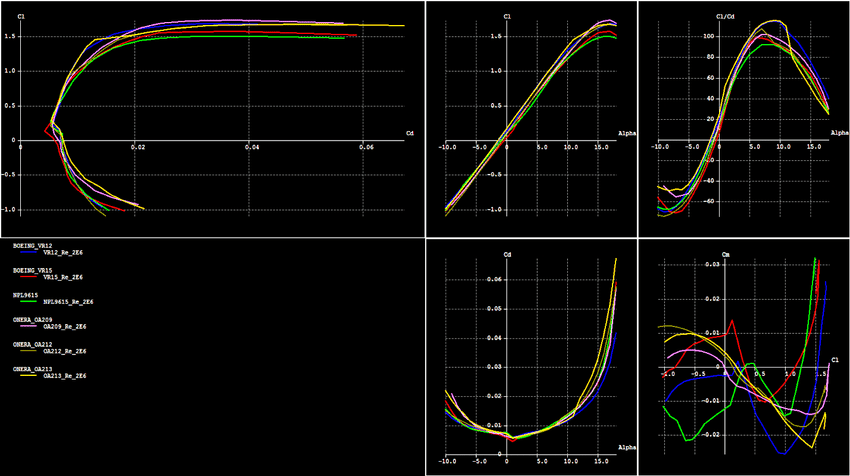The image size is (850, 476).
Task: Click the yellow OA213 legend line swatch
Action: (27, 376)
